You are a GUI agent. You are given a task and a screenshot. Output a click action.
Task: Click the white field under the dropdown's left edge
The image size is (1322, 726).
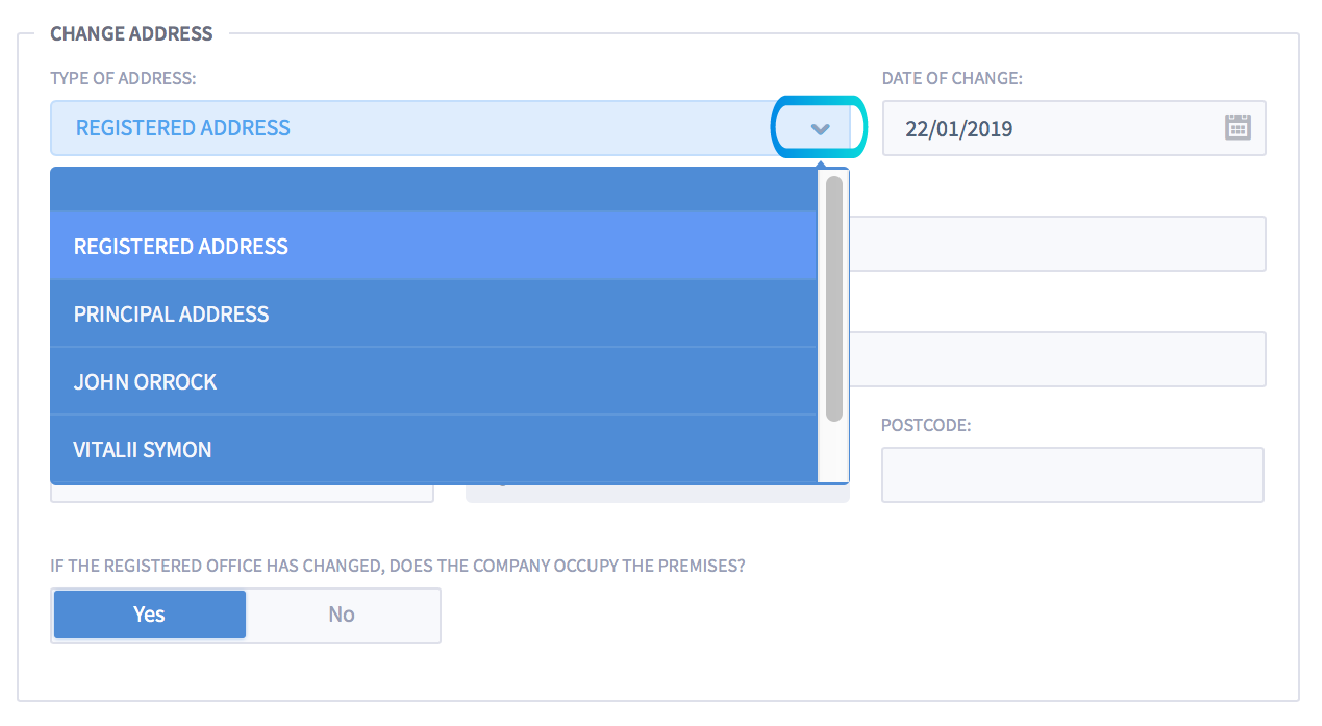pos(241,493)
